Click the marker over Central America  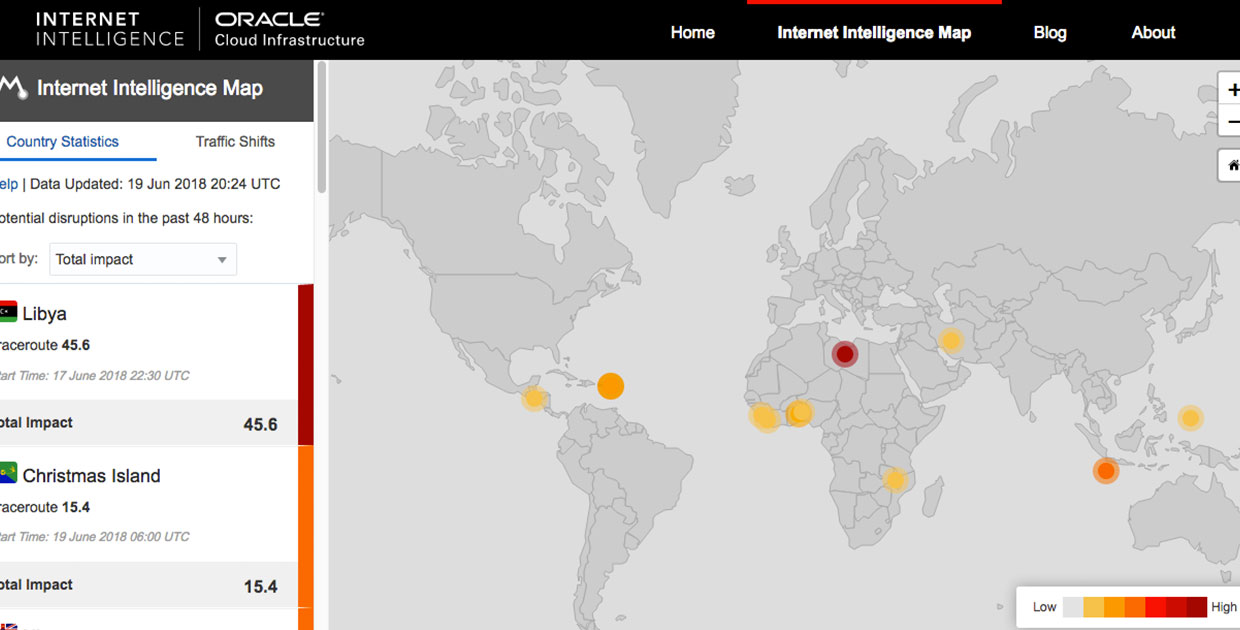pyautogui.click(x=533, y=398)
